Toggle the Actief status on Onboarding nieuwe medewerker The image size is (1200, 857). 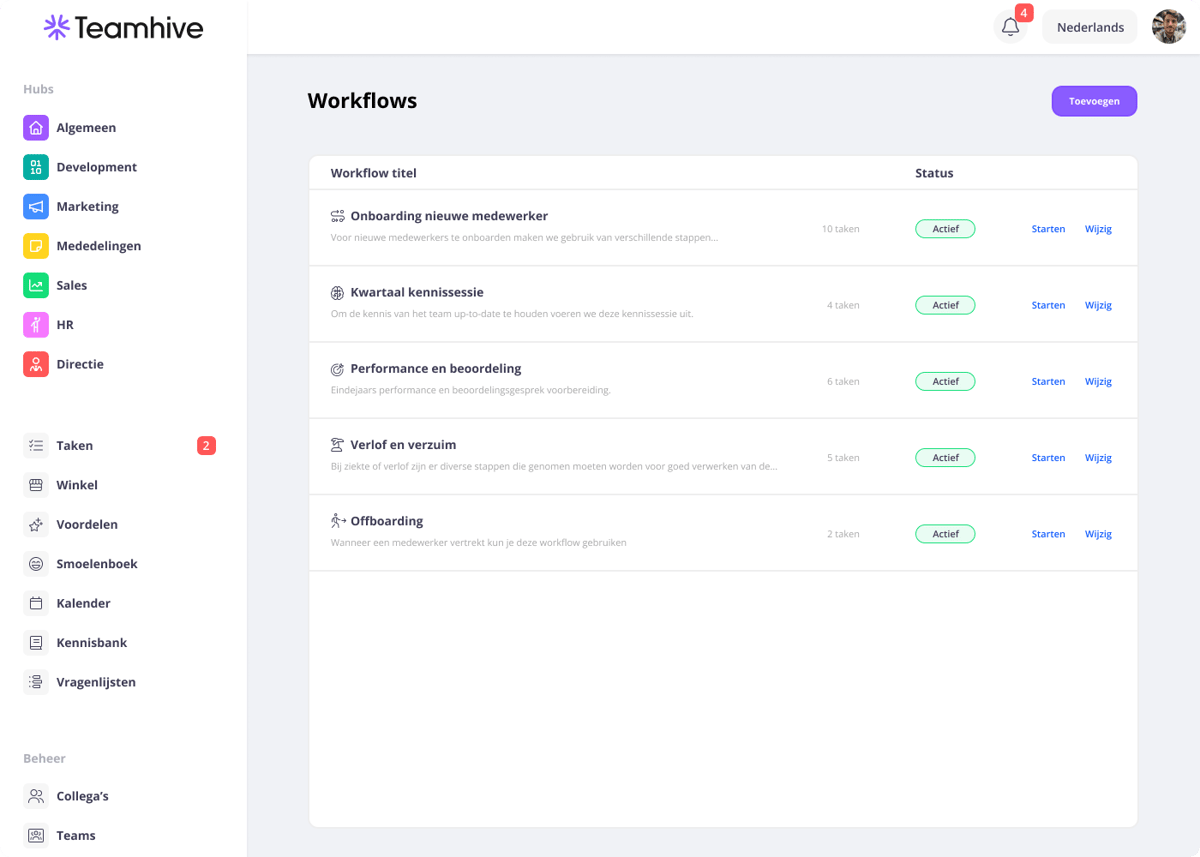(944, 228)
